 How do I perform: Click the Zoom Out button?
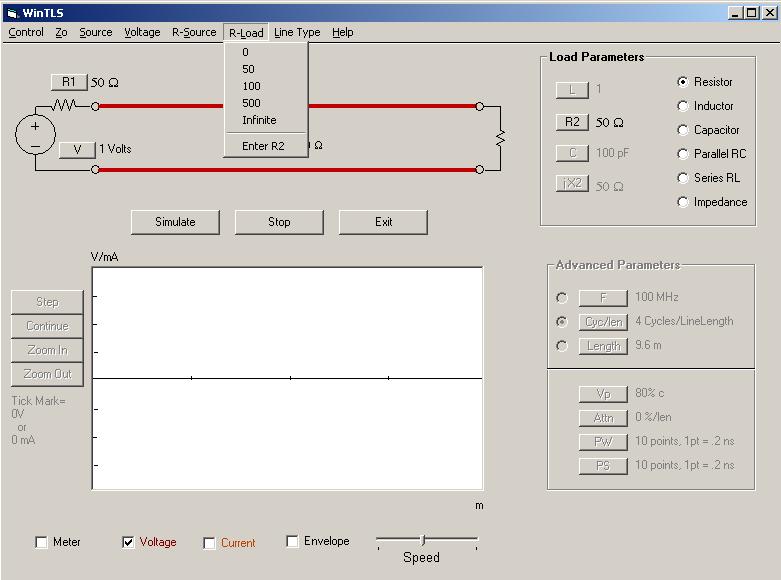(x=47, y=374)
